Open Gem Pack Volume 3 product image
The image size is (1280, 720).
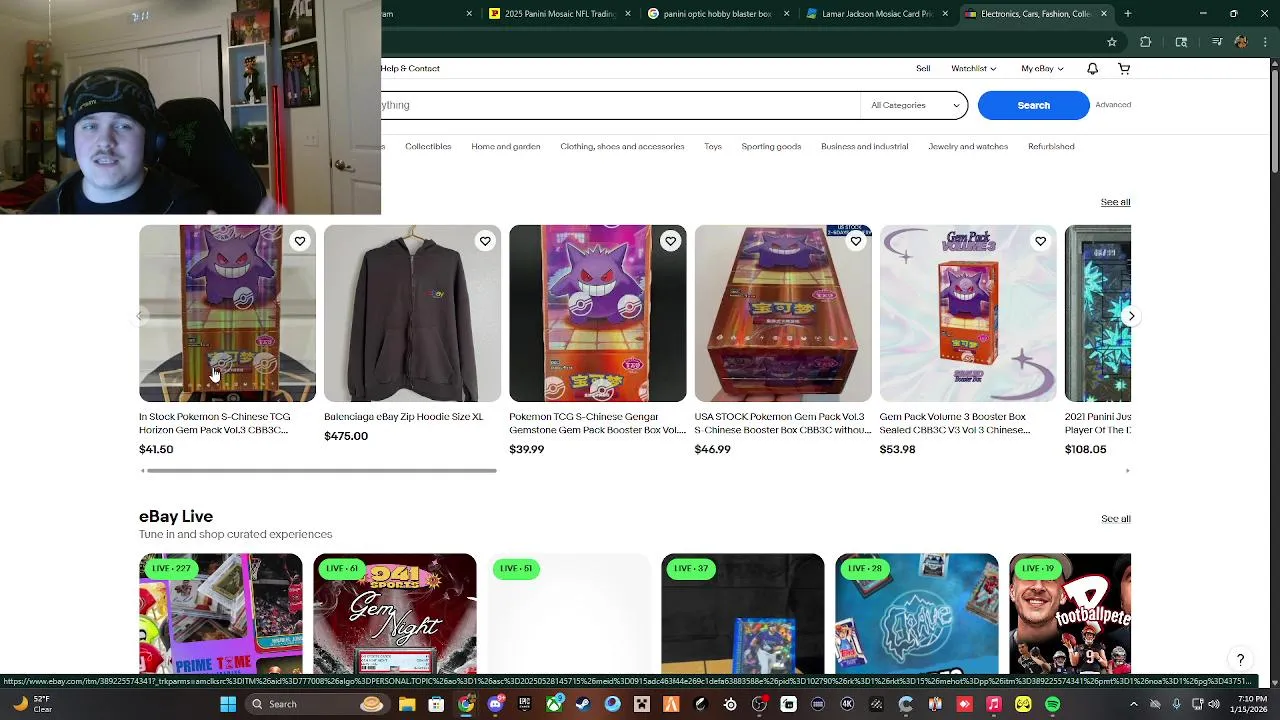click(x=968, y=313)
